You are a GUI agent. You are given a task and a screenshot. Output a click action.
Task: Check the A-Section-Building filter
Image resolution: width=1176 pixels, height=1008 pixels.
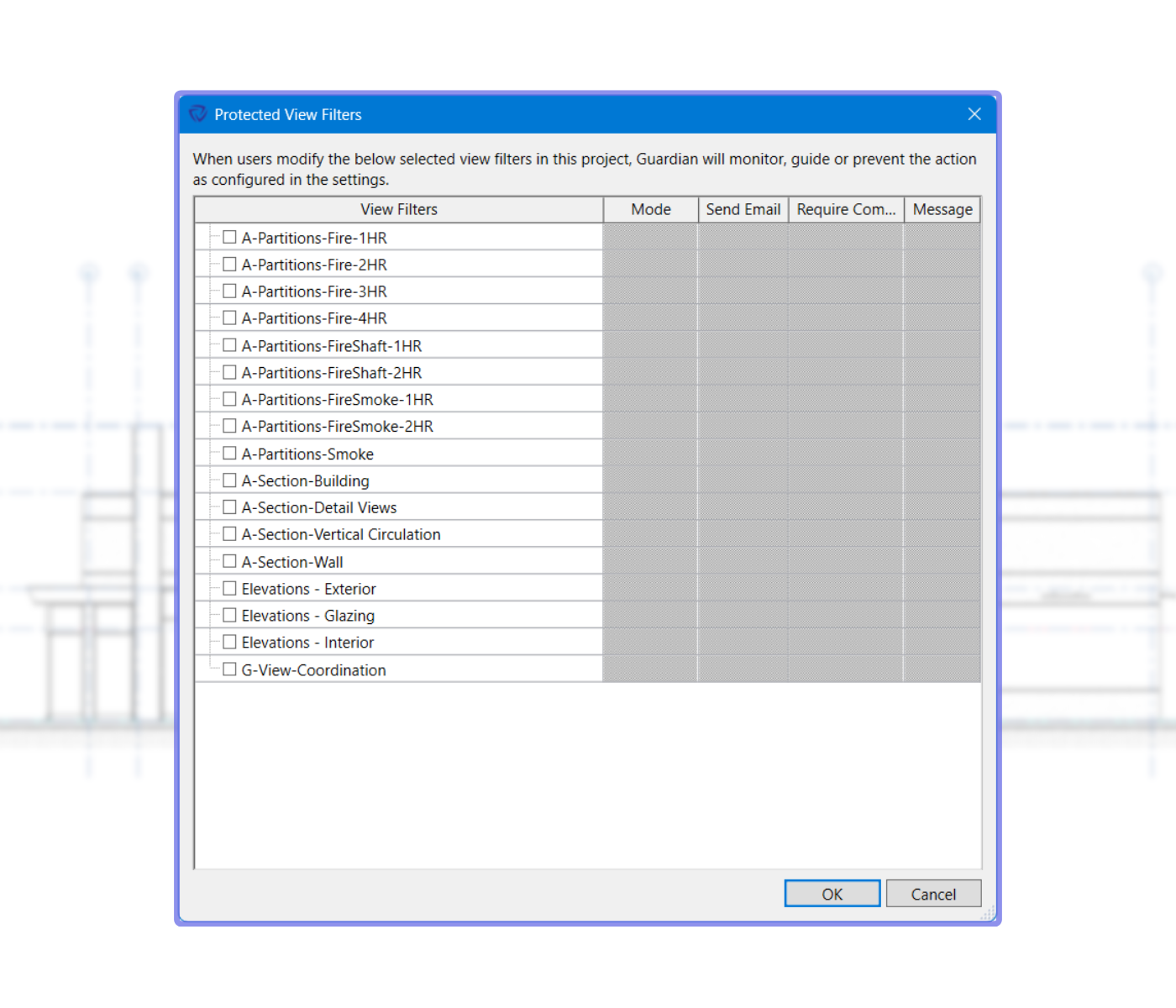(229, 480)
